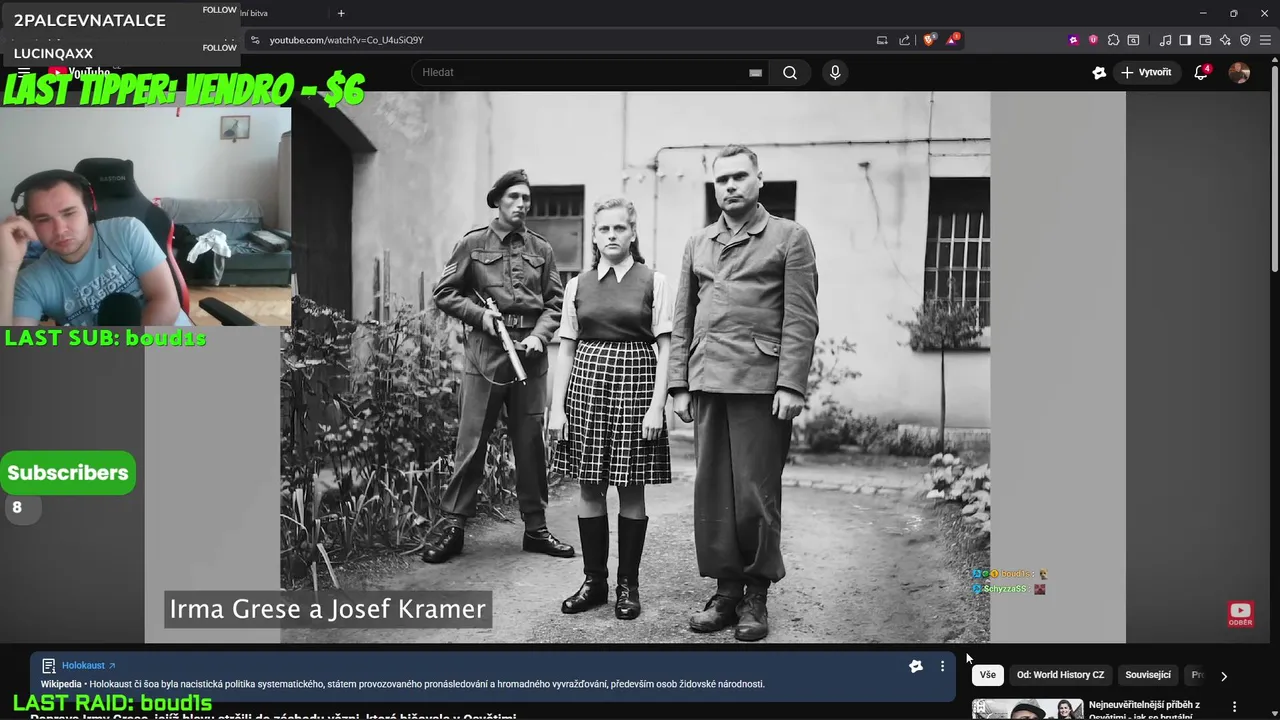The image size is (1280, 720).
Task: Select the browser tab ending in 'bitva'
Action: point(253,13)
